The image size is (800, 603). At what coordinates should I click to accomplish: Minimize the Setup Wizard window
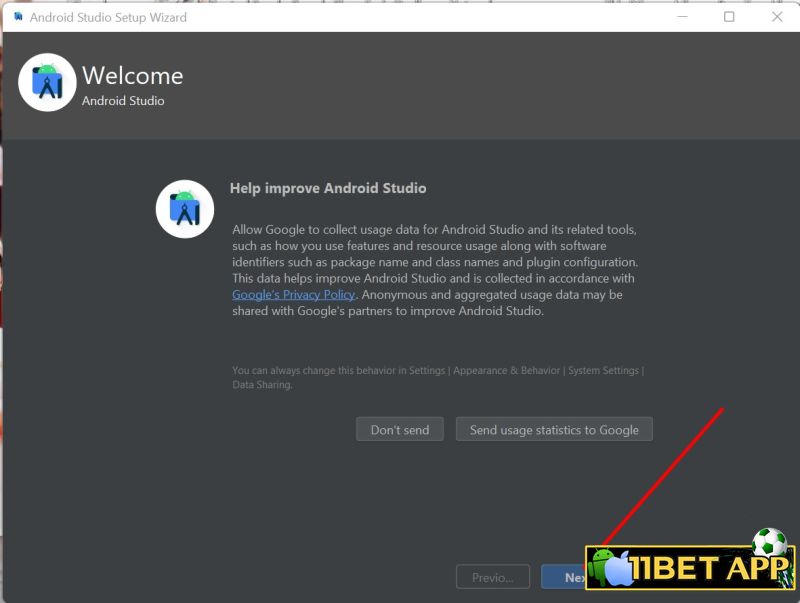682,17
